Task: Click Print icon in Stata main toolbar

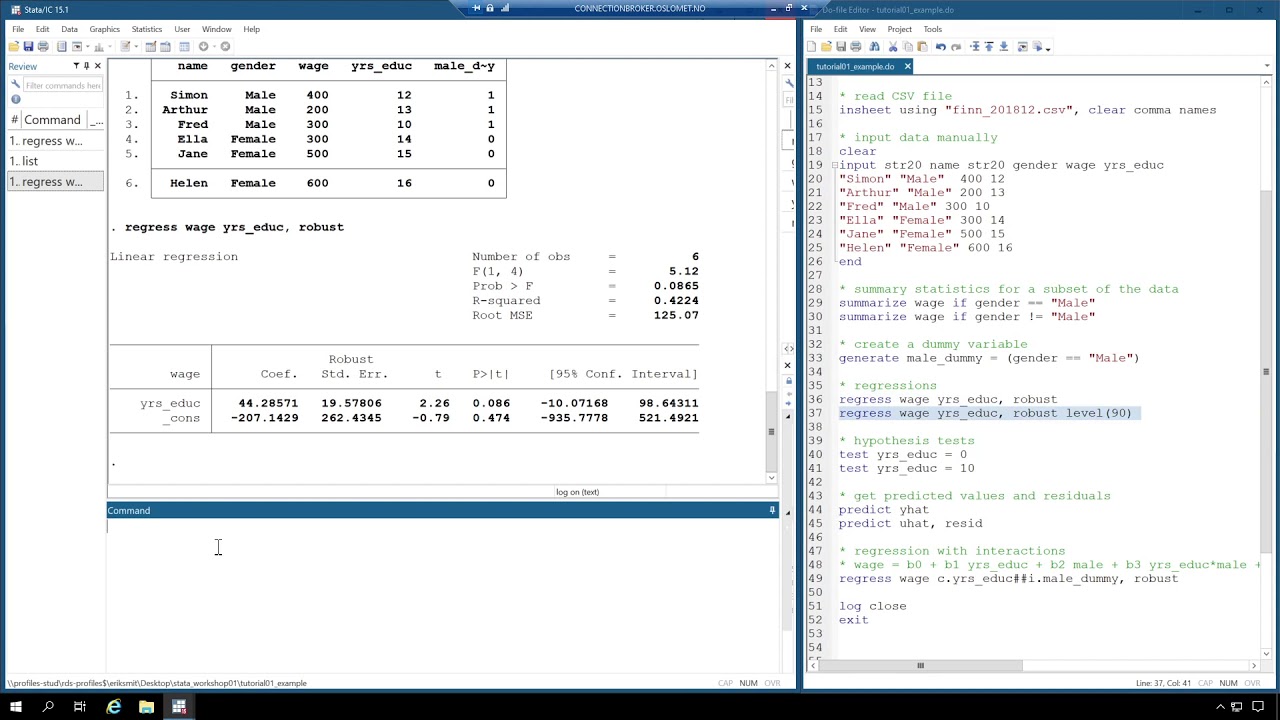Action: pyautogui.click(x=43, y=46)
